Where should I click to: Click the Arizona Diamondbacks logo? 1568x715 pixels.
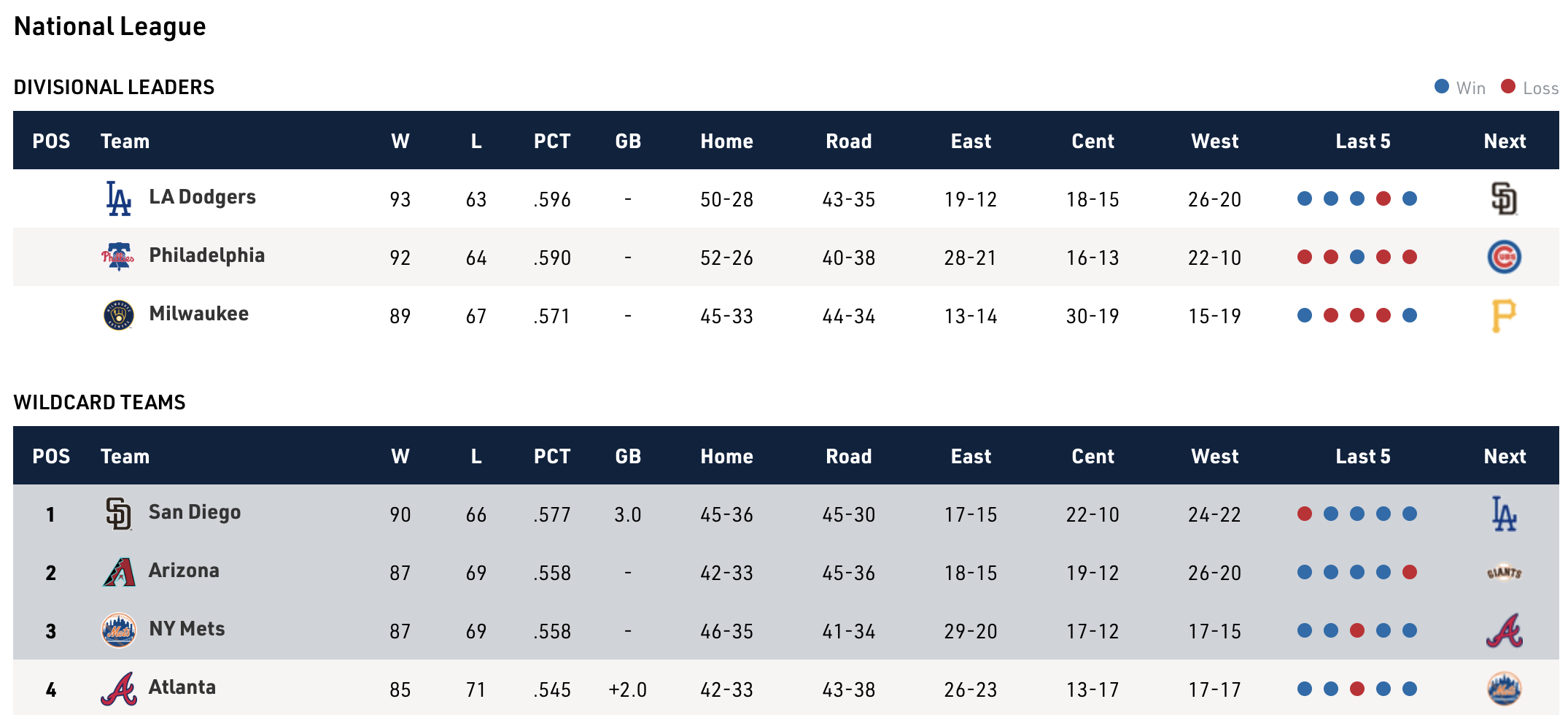pyautogui.click(x=119, y=572)
